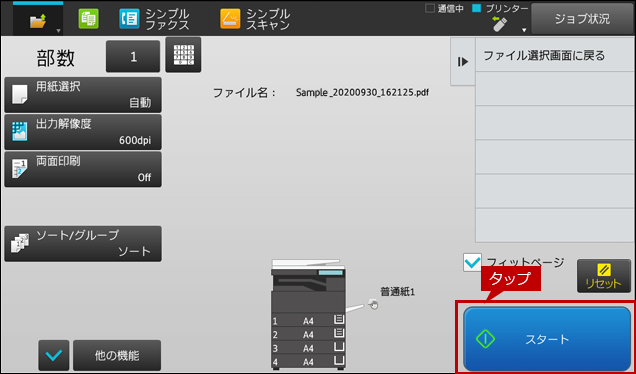
Task: Select paper tray 2 A4 on machine
Action: click(x=308, y=334)
